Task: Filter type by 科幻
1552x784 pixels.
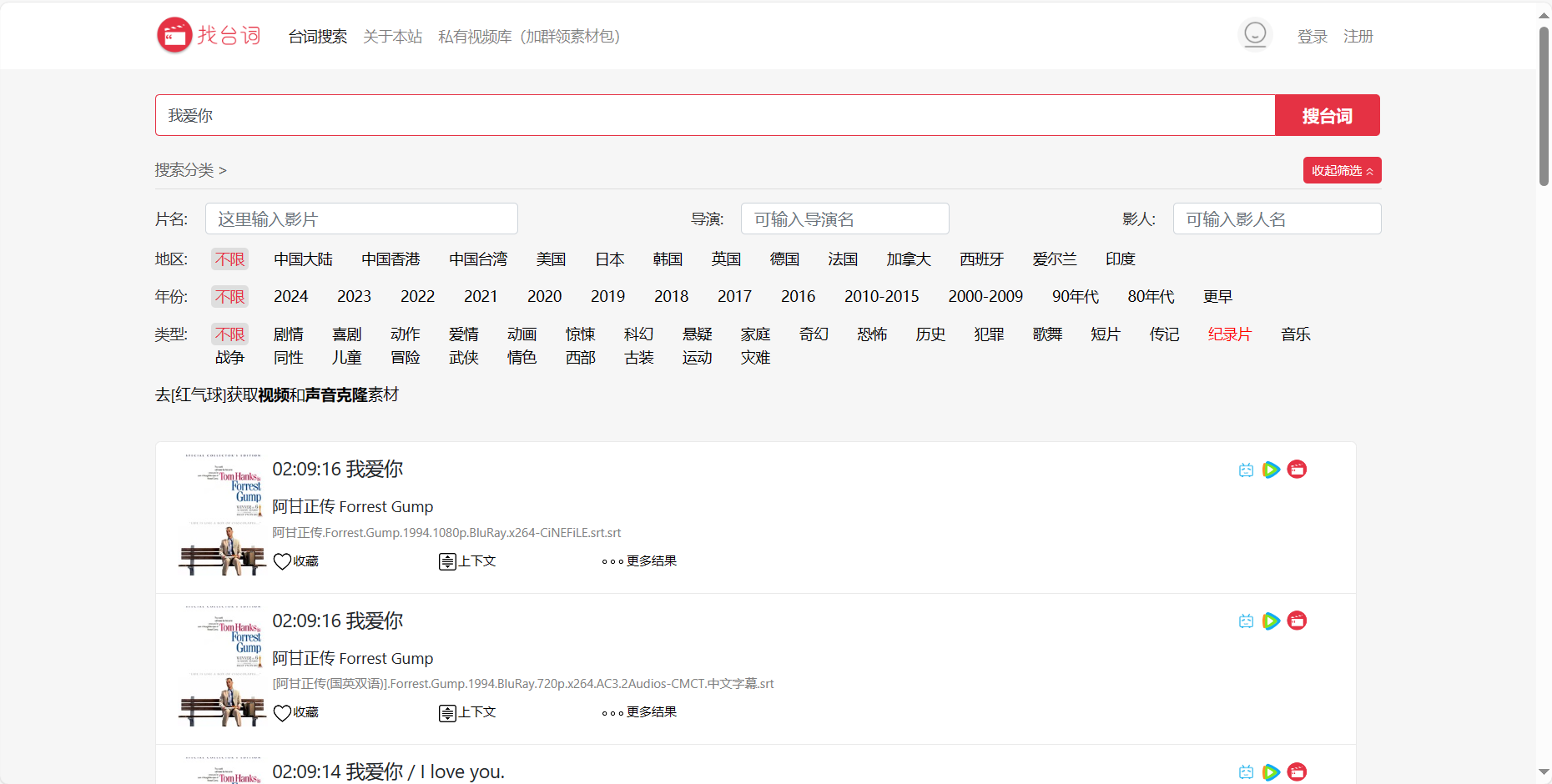Action: point(638,334)
